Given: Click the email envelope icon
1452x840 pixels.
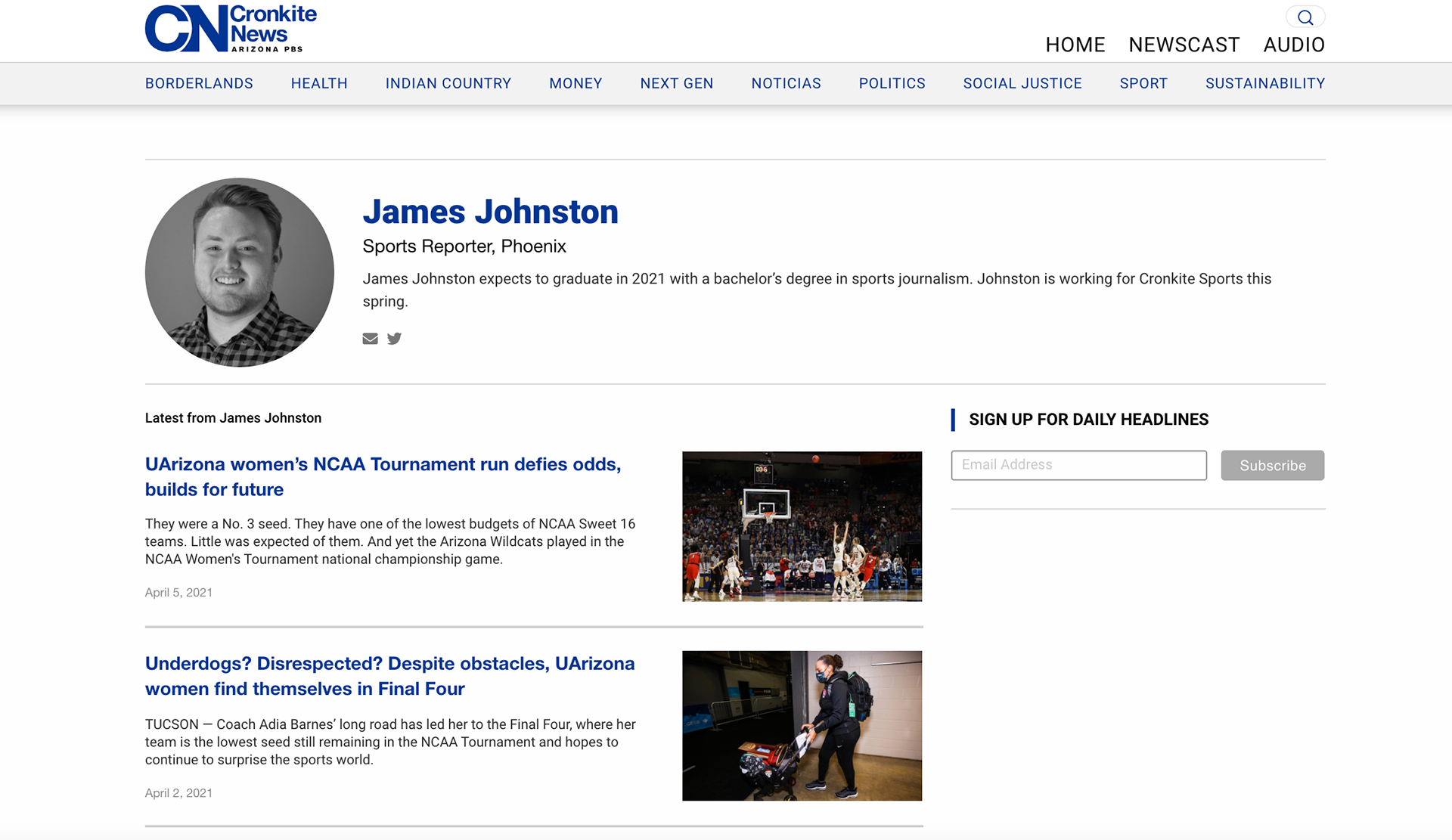Looking at the screenshot, I should click(x=370, y=339).
